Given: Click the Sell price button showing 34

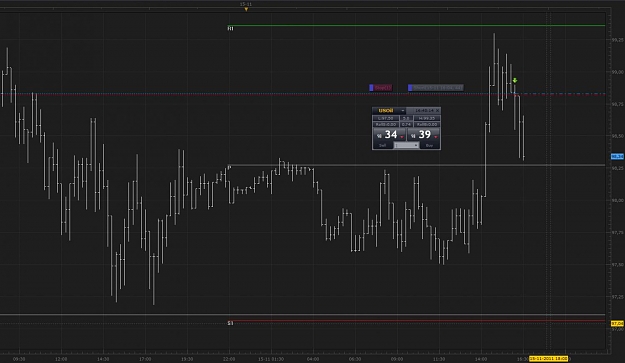Looking at the screenshot, I should point(389,135).
